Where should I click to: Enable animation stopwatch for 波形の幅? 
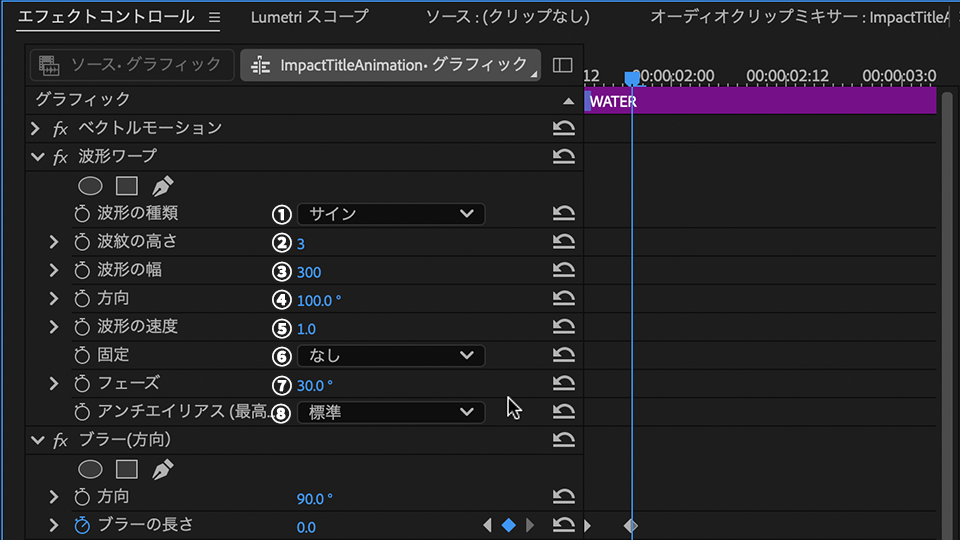coord(82,270)
